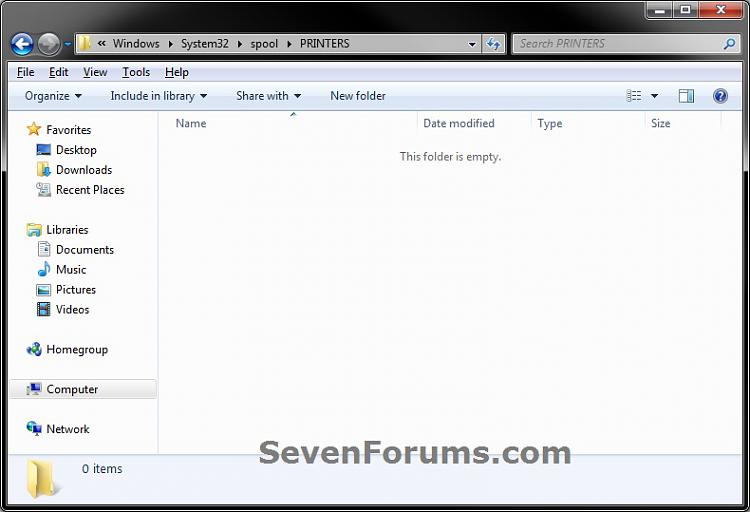
Task: Open the Videos library
Action: [72, 310]
